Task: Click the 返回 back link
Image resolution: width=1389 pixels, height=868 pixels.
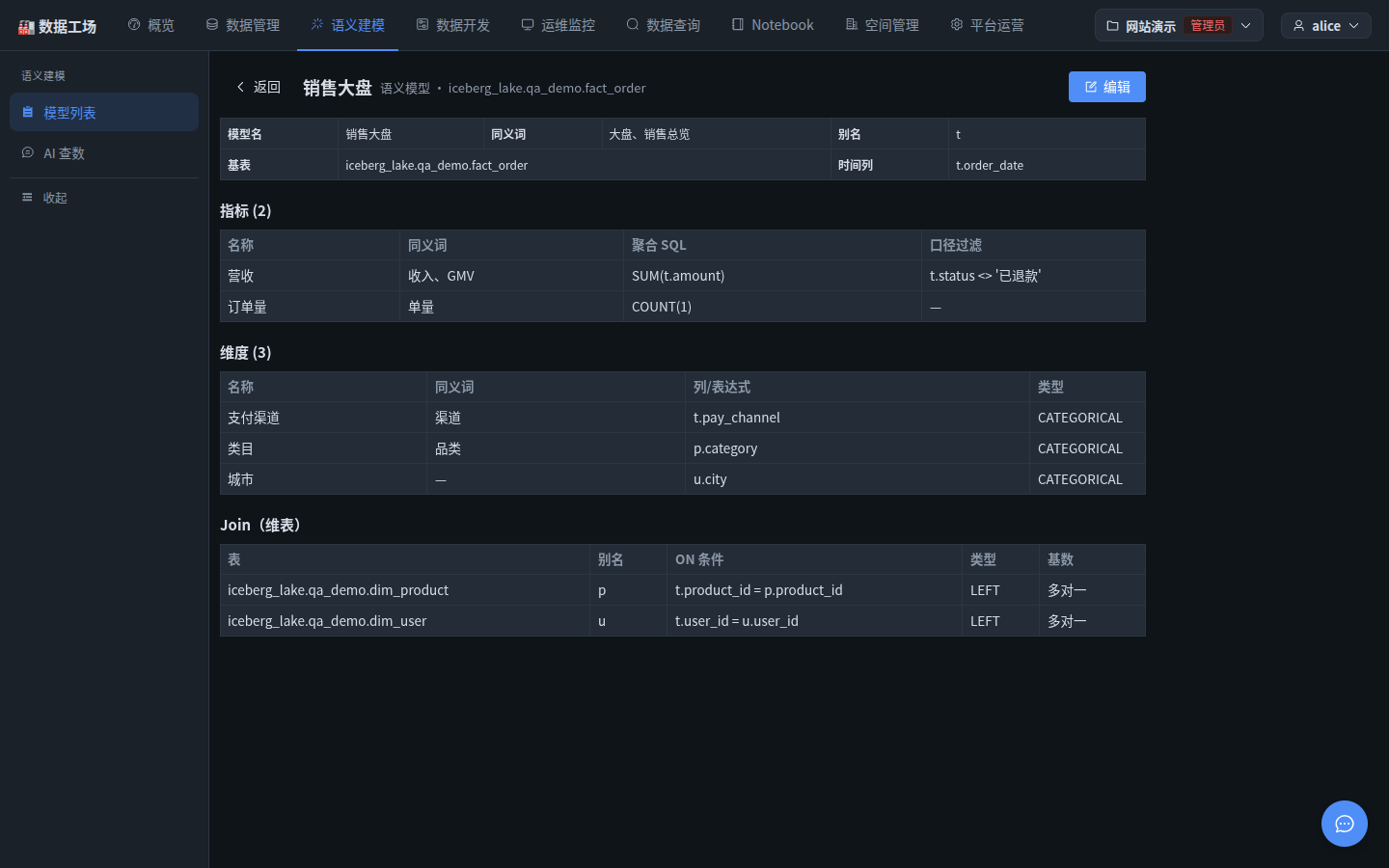Action: pyautogui.click(x=259, y=87)
